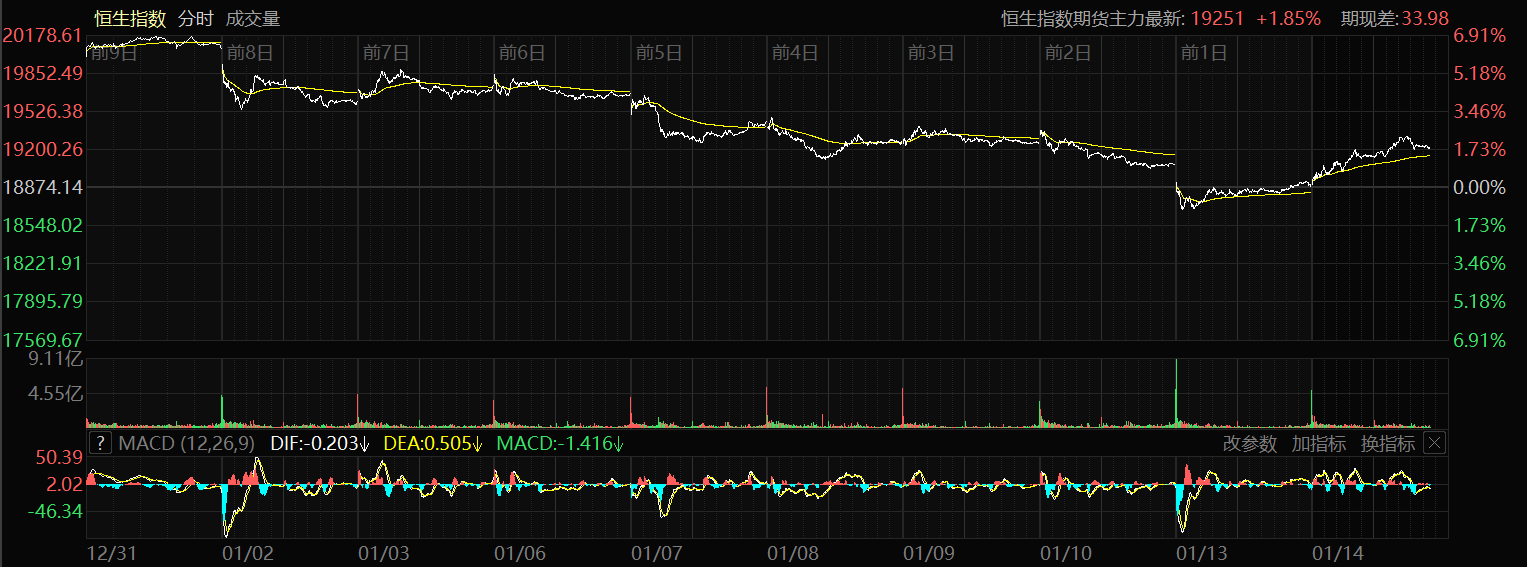Click the 50.39 MACD axis label

pos(60,457)
